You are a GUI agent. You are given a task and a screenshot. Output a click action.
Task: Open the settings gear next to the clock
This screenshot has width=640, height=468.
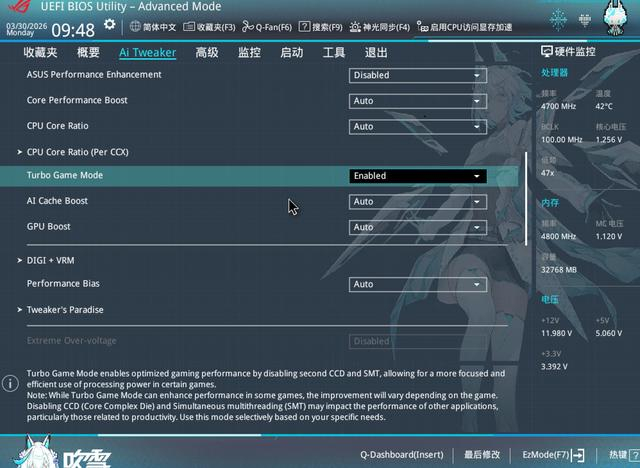point(109,25)
